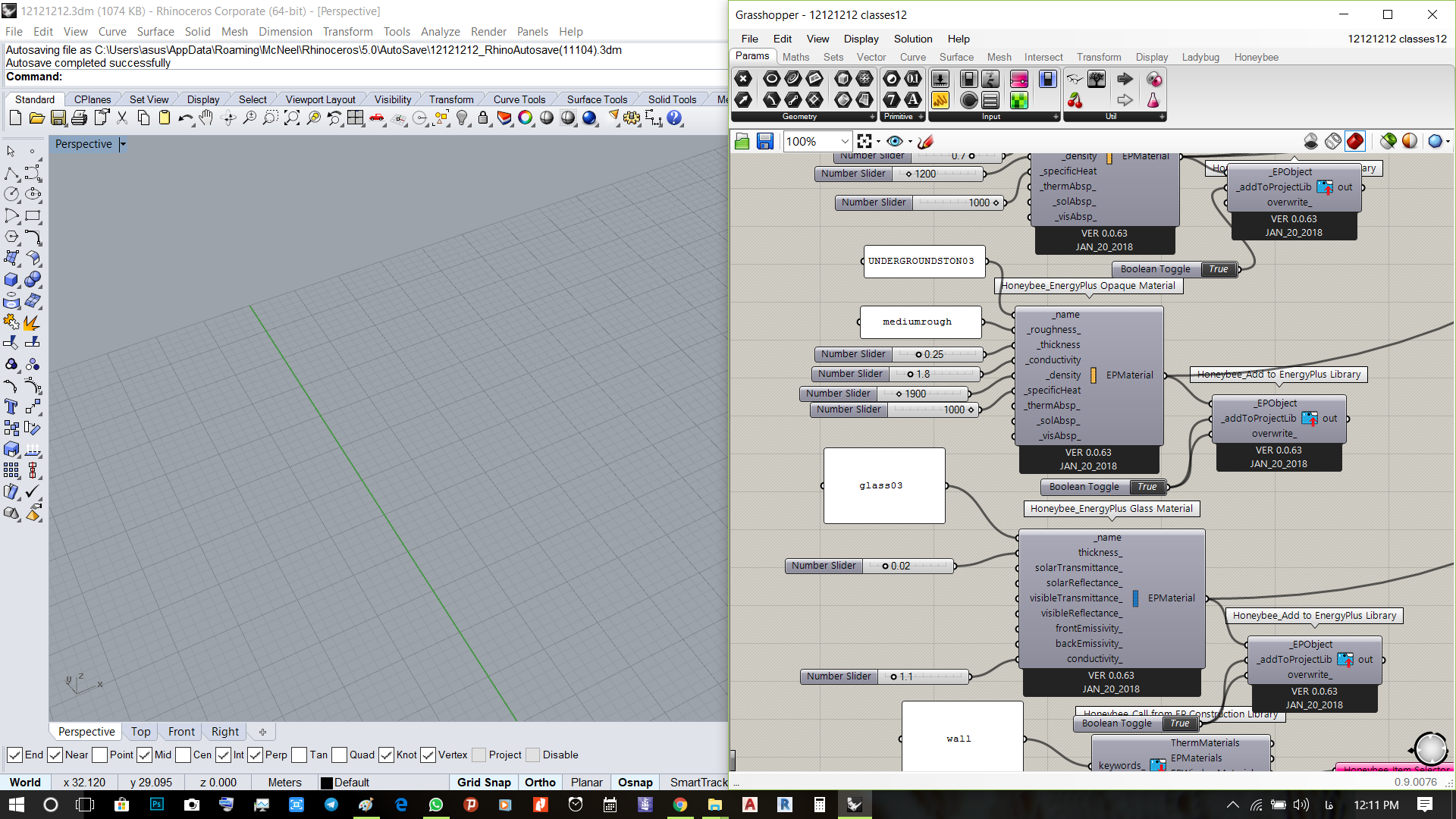The height and width of the screenshot is (819, 1456).
Task: Click the Number Slider showing 0.02
Action: click(869, 566)
